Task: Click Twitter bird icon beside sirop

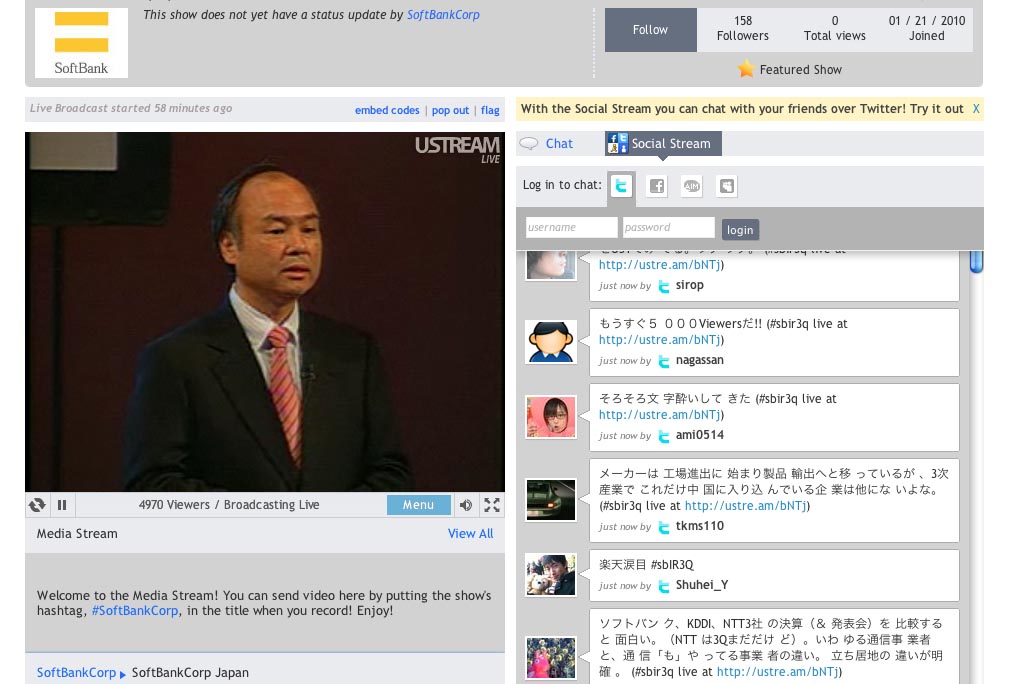Action: pyautogui.click(x=663, y=286)
